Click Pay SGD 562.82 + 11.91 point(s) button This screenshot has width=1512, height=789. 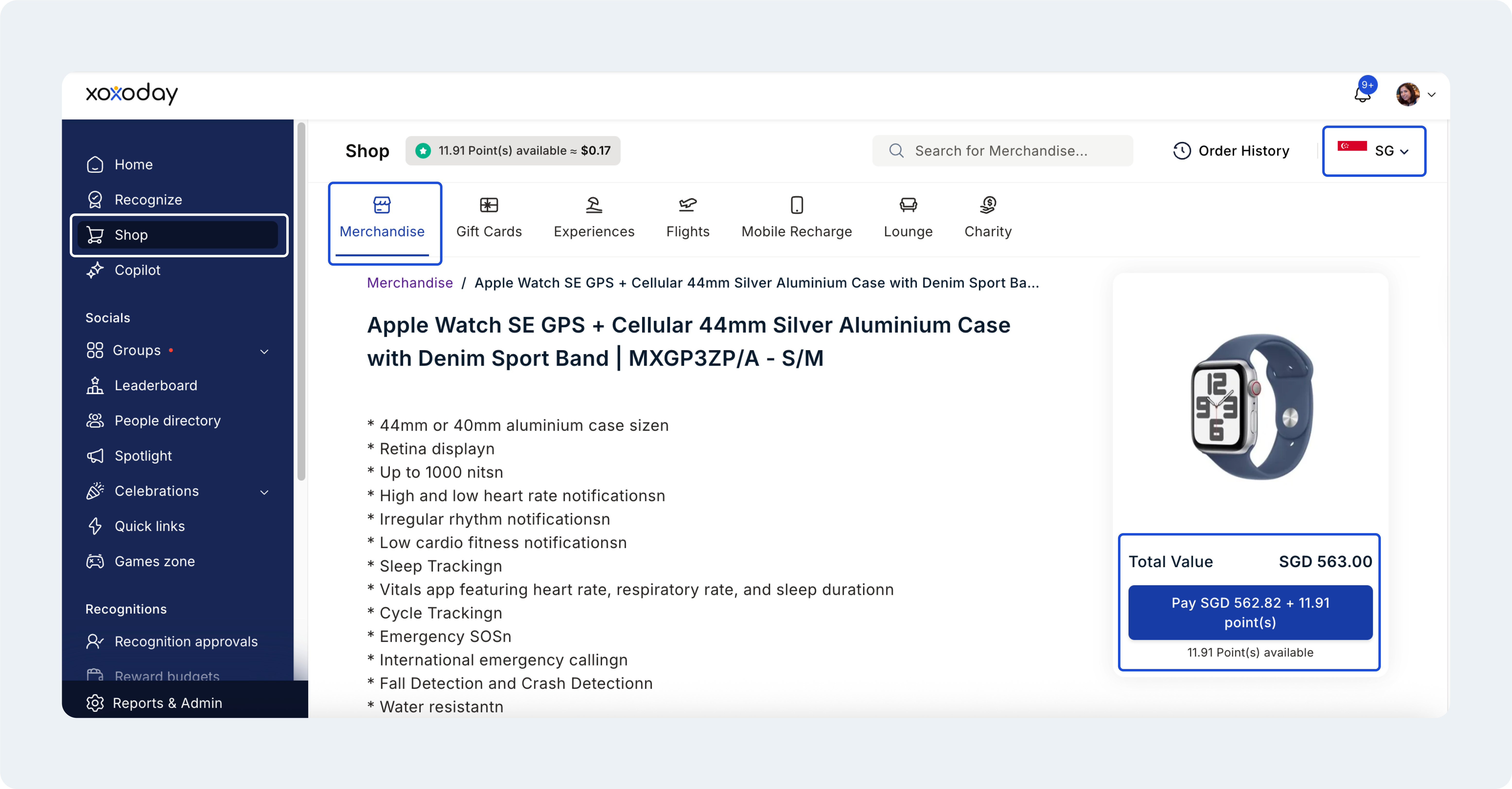(x=1250, y=612)
